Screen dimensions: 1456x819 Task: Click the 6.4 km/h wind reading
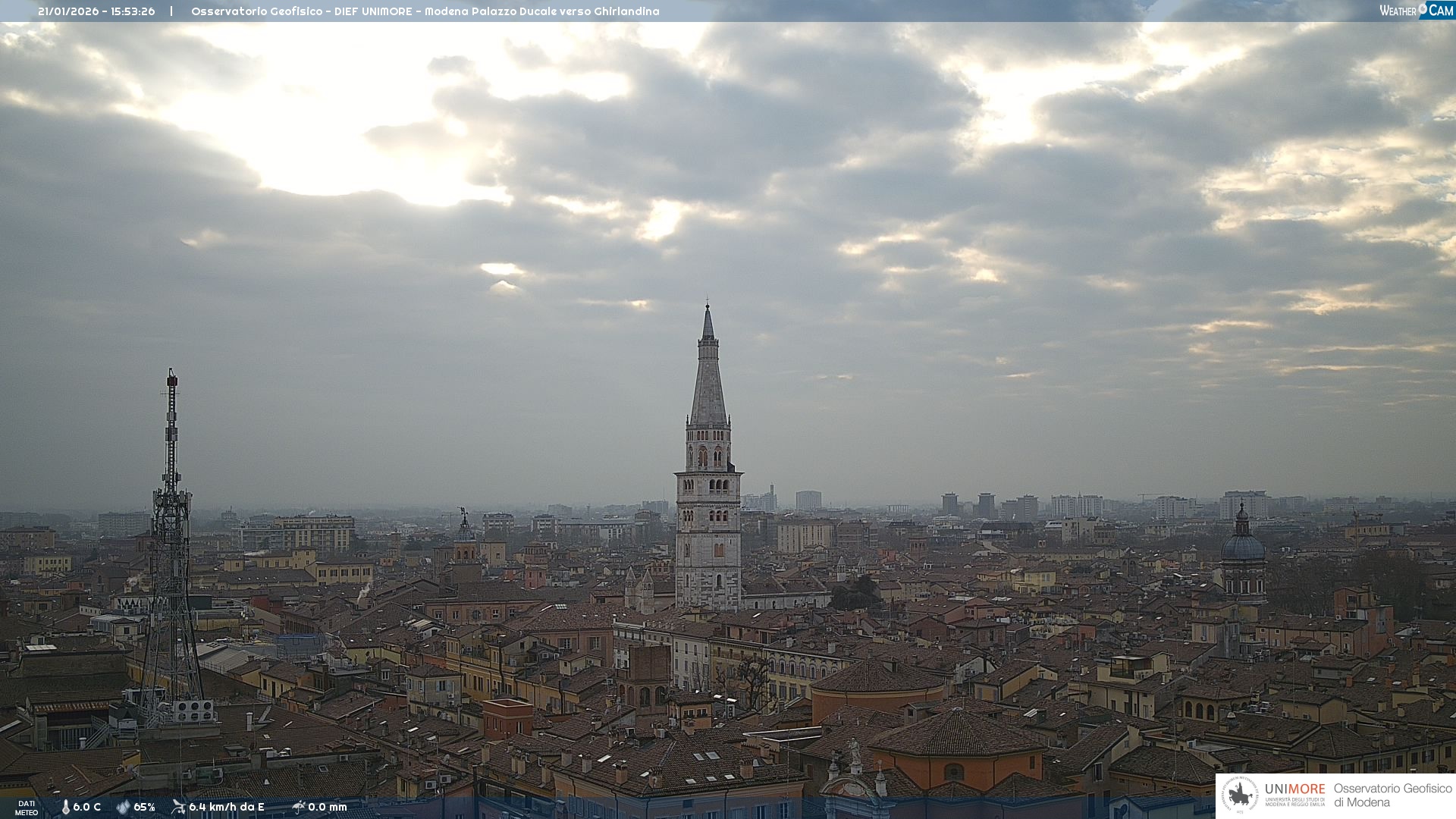226,807
